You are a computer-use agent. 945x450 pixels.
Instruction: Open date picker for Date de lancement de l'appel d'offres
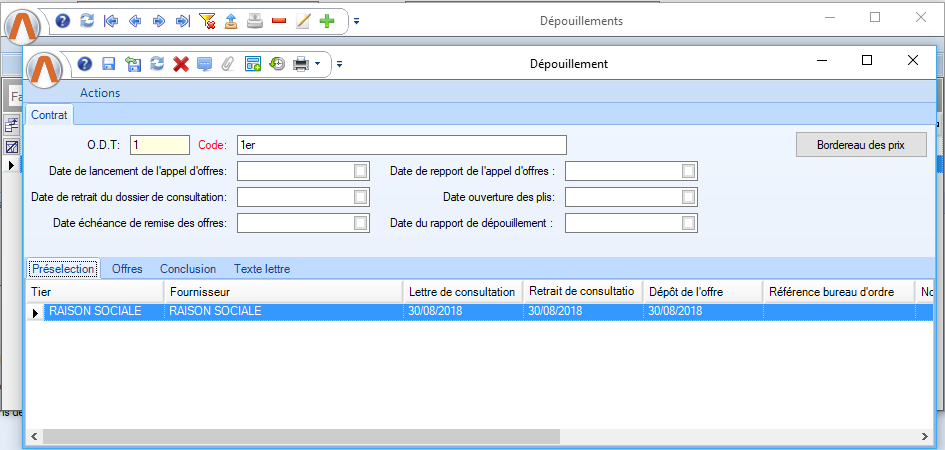(x=360, y=171)
